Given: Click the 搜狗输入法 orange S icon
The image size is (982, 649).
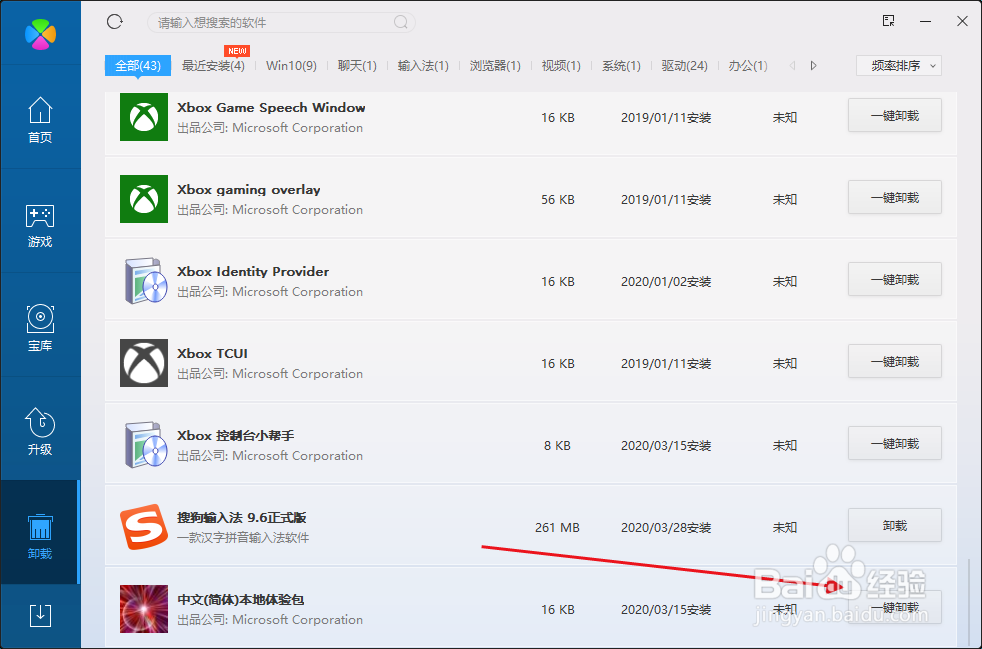Looking at the screenshot, I should point(144,527).
